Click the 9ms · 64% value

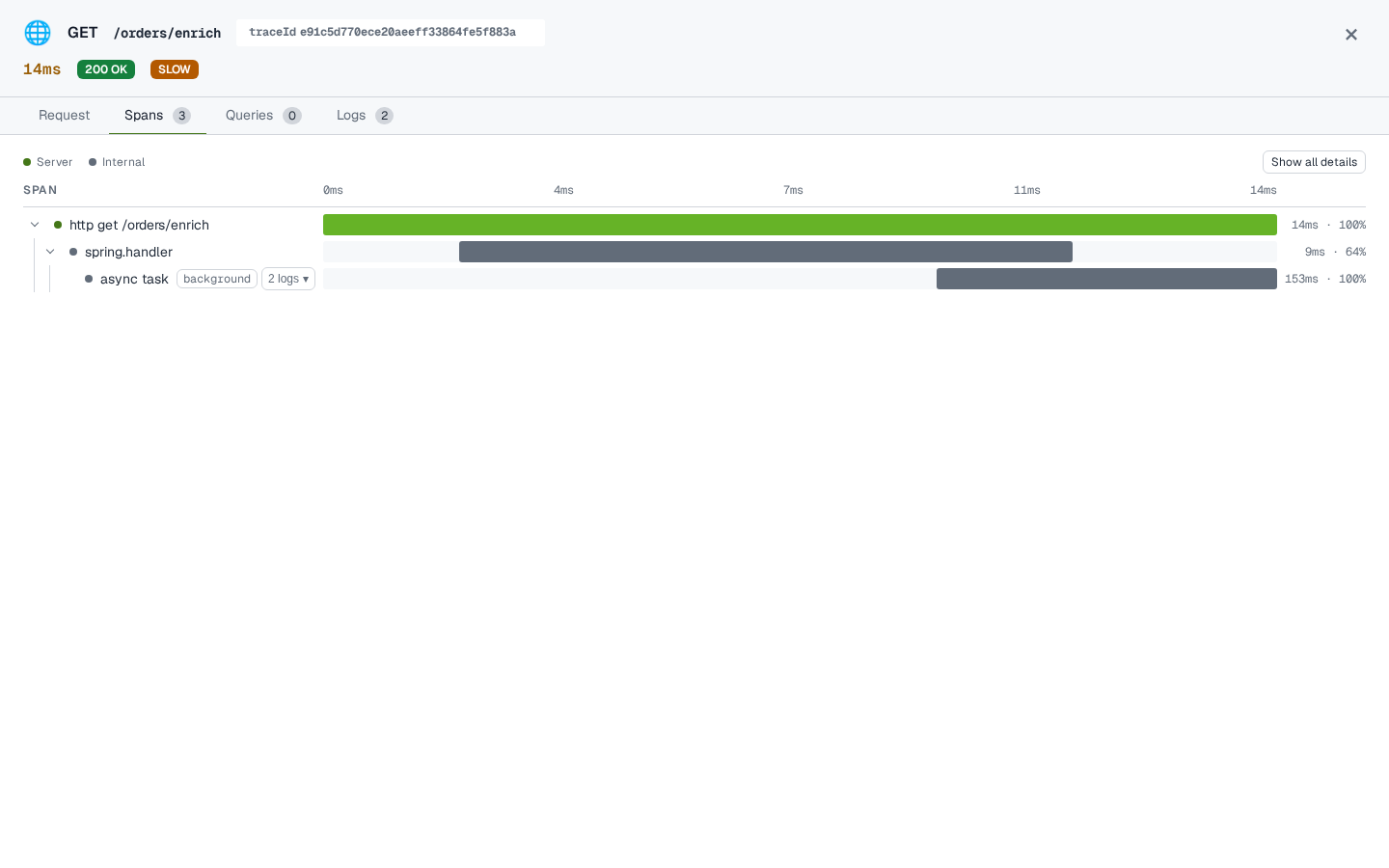point(1335,252)
